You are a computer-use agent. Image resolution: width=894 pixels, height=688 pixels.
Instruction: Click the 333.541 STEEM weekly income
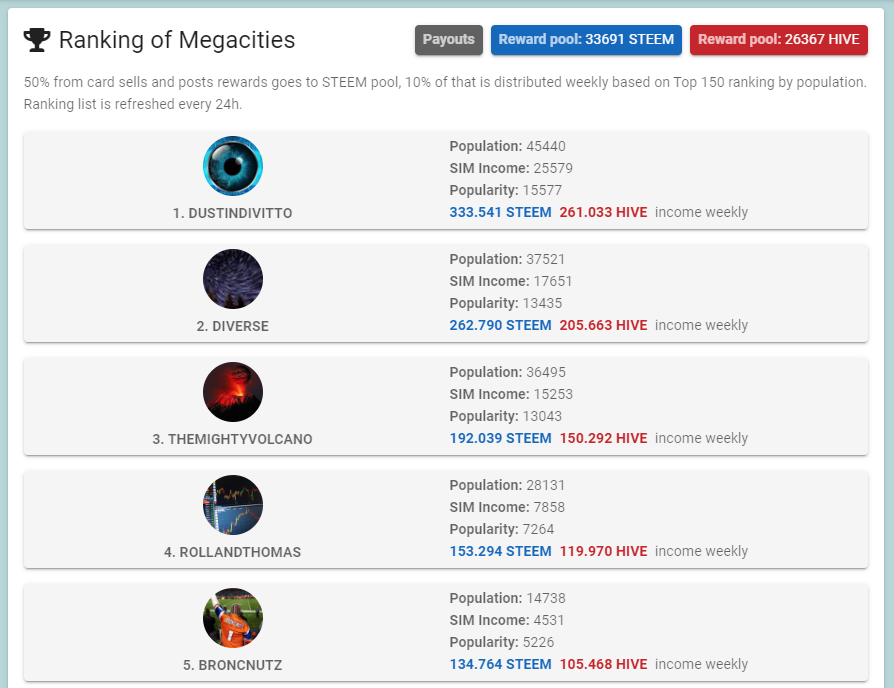[500, 212]
